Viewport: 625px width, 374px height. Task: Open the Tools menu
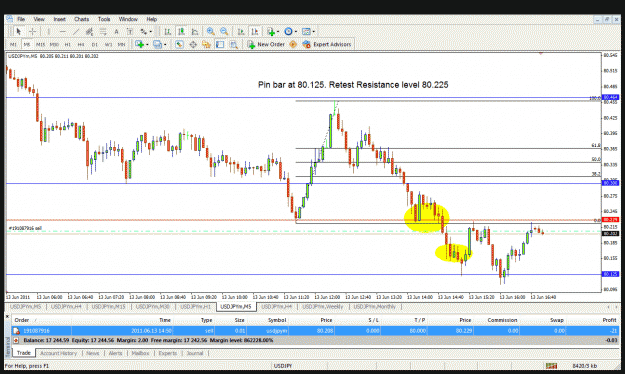click(104, 19)
